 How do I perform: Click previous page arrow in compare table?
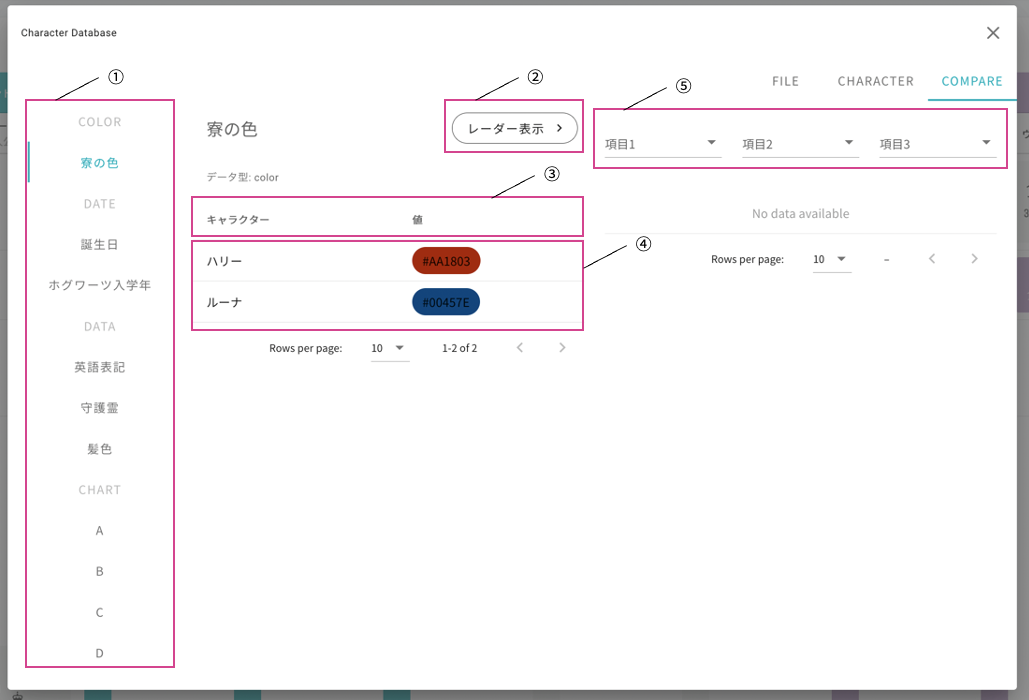[x=932, y=259]
